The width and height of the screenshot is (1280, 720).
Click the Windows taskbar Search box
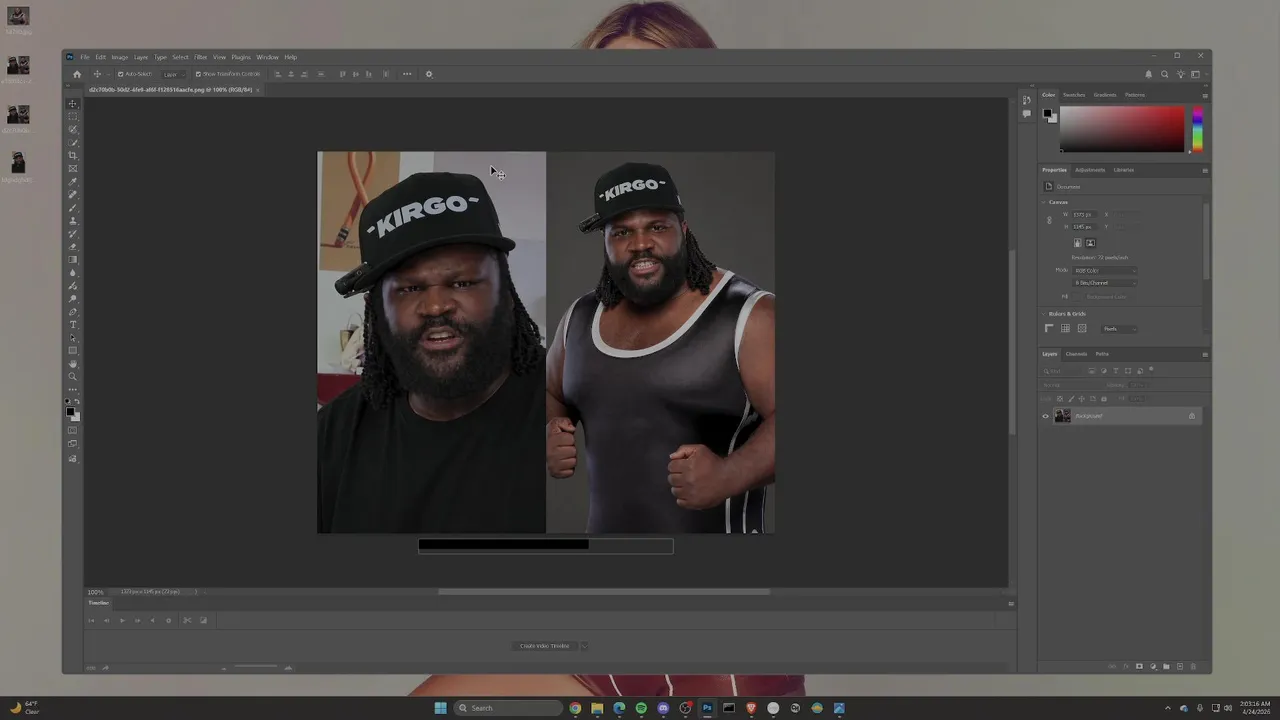[508, 708]
